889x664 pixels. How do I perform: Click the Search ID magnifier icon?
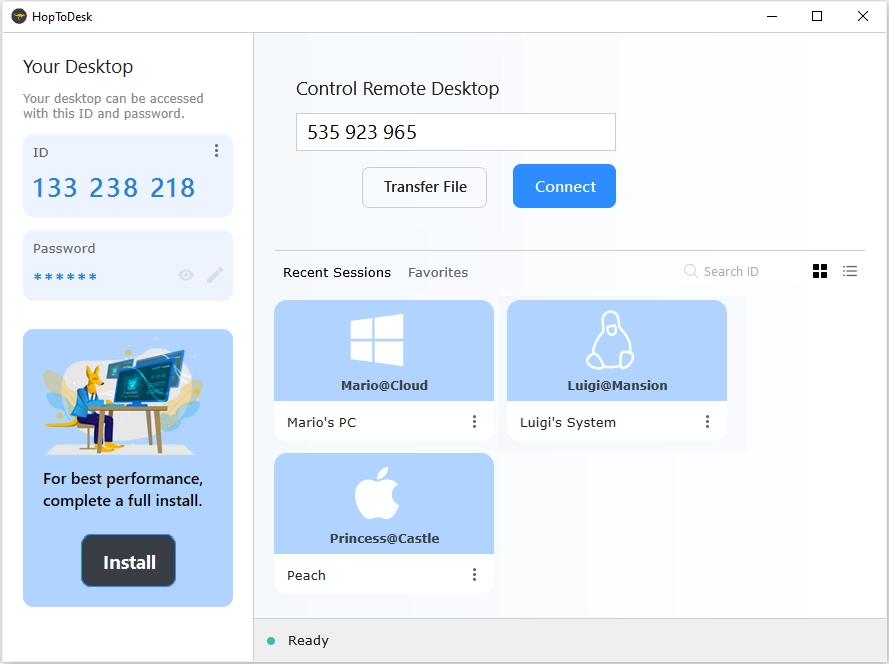(690, 271)
